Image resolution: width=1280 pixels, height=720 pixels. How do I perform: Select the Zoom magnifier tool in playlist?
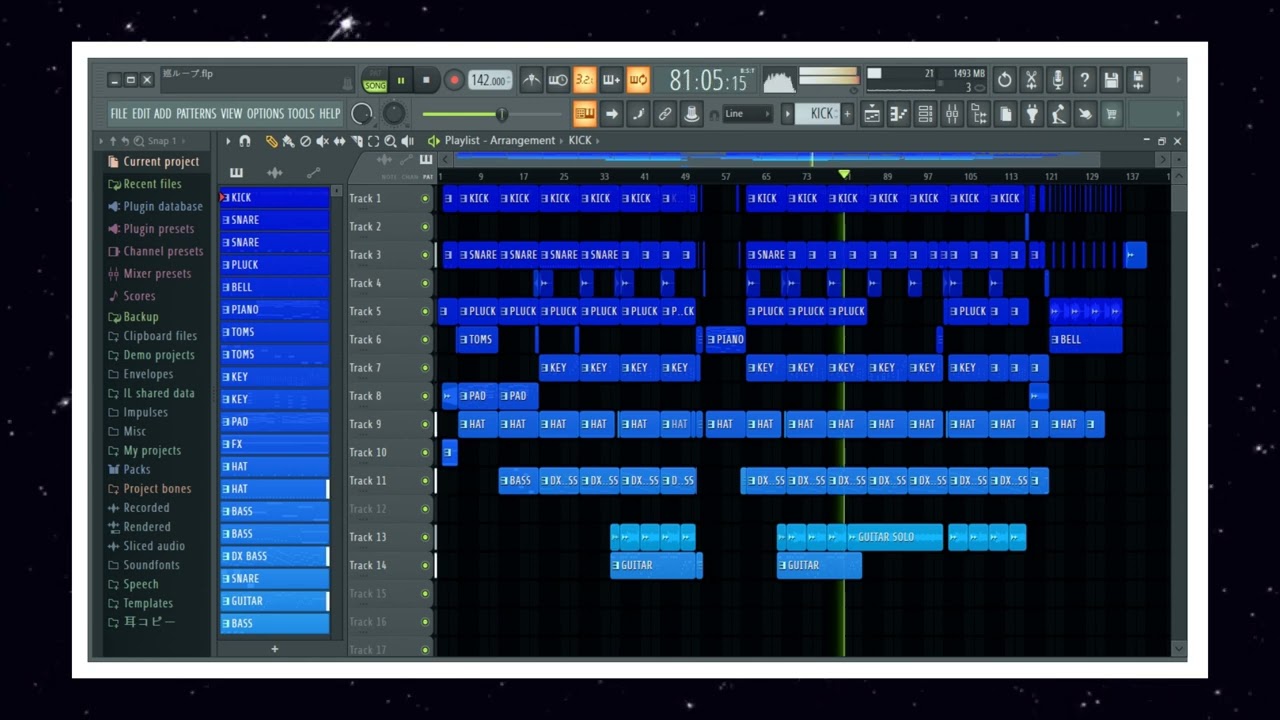click(390, 141)
